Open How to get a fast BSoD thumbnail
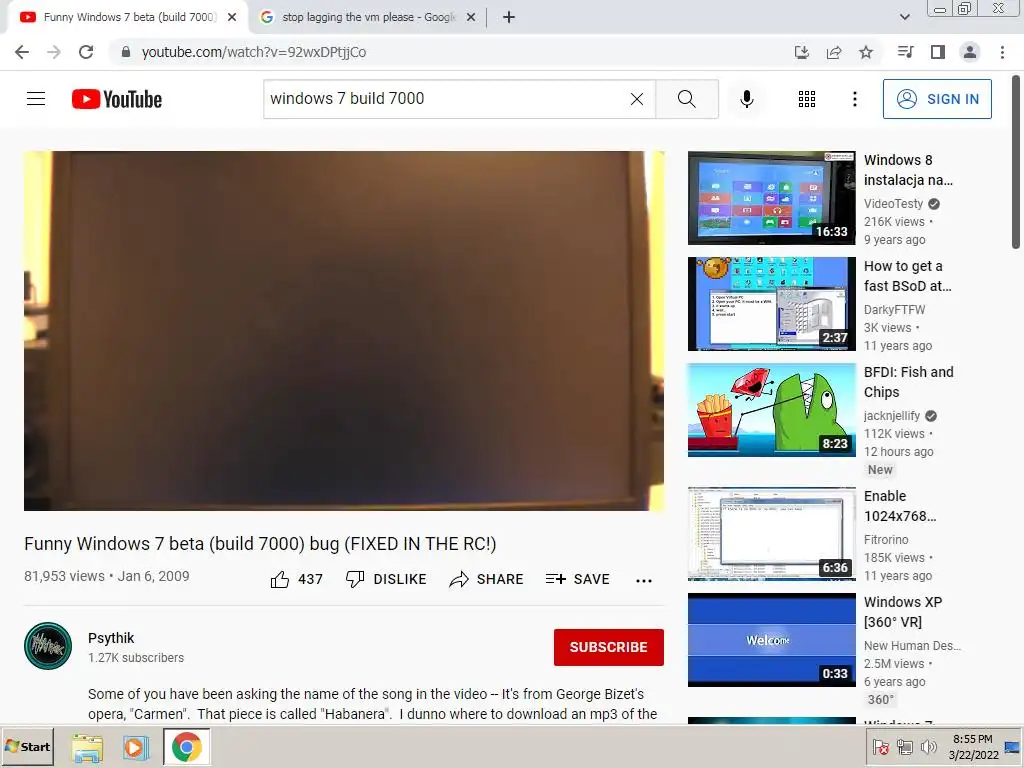This screenshot has width=1024, height=768. pos(771,304)
